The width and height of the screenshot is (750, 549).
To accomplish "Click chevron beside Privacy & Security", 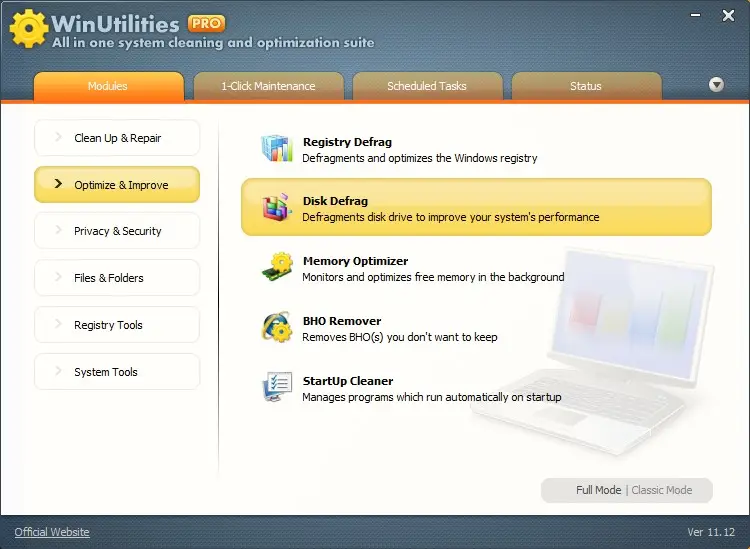I will (58, 230).
